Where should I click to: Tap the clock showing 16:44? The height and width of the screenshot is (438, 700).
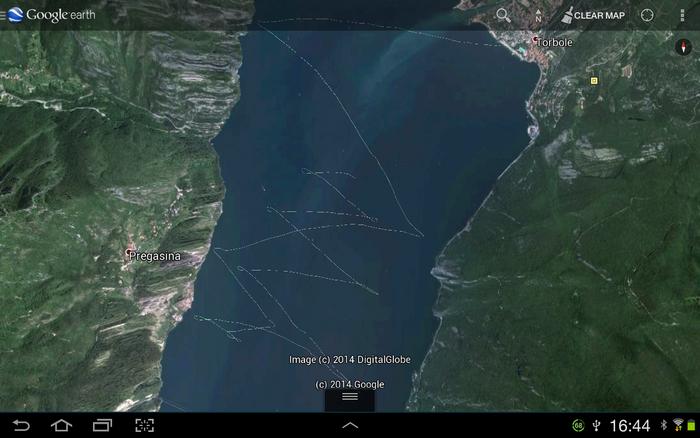(x=630, y=426)
